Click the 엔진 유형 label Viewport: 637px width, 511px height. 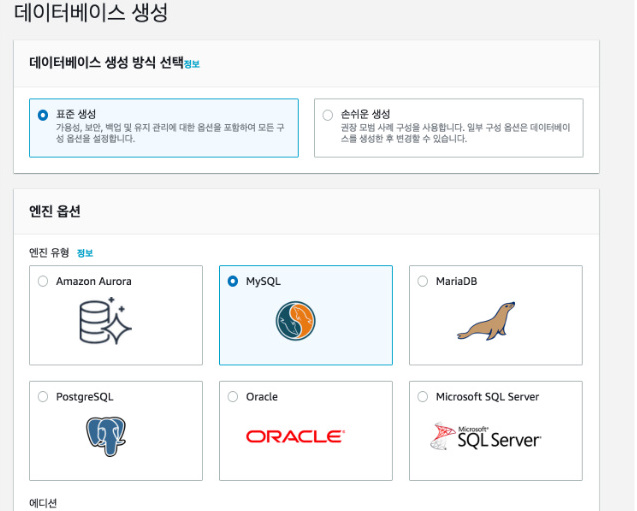[x=49, y=253]
